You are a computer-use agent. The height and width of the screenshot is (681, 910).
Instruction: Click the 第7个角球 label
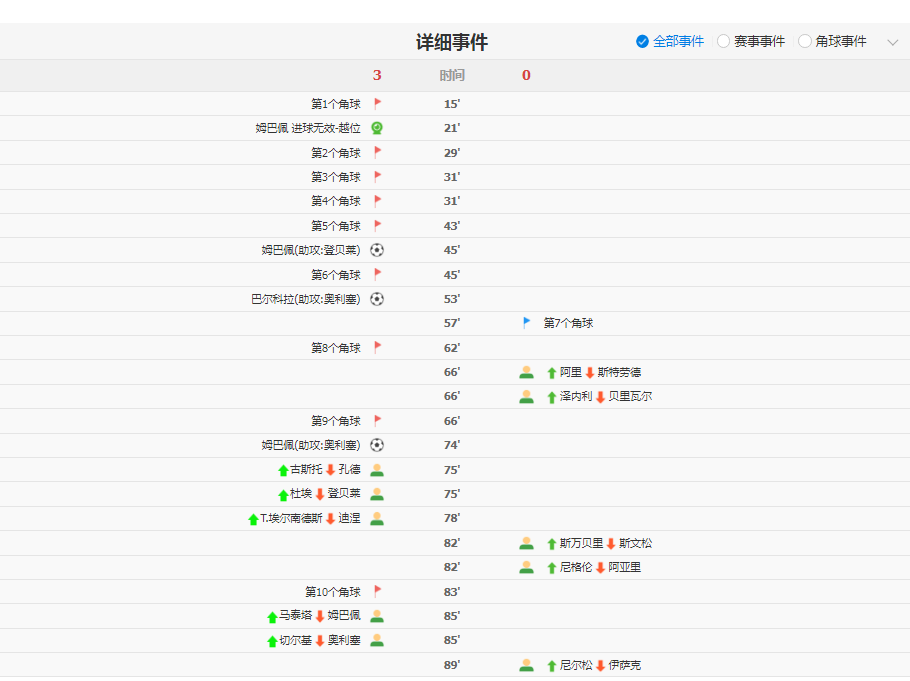568,323
